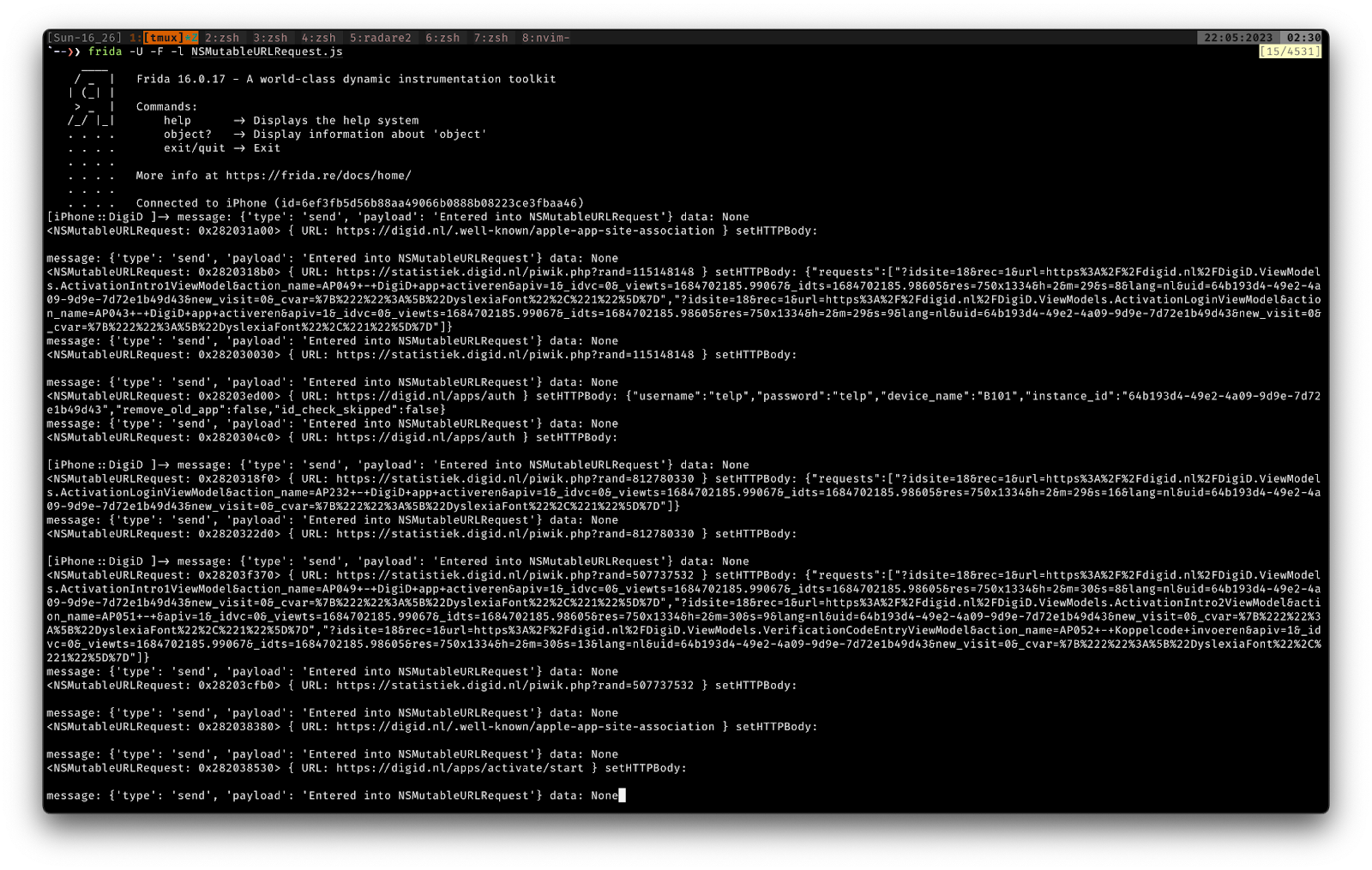Switch to tmux window 3:zsh

point(270,38)
